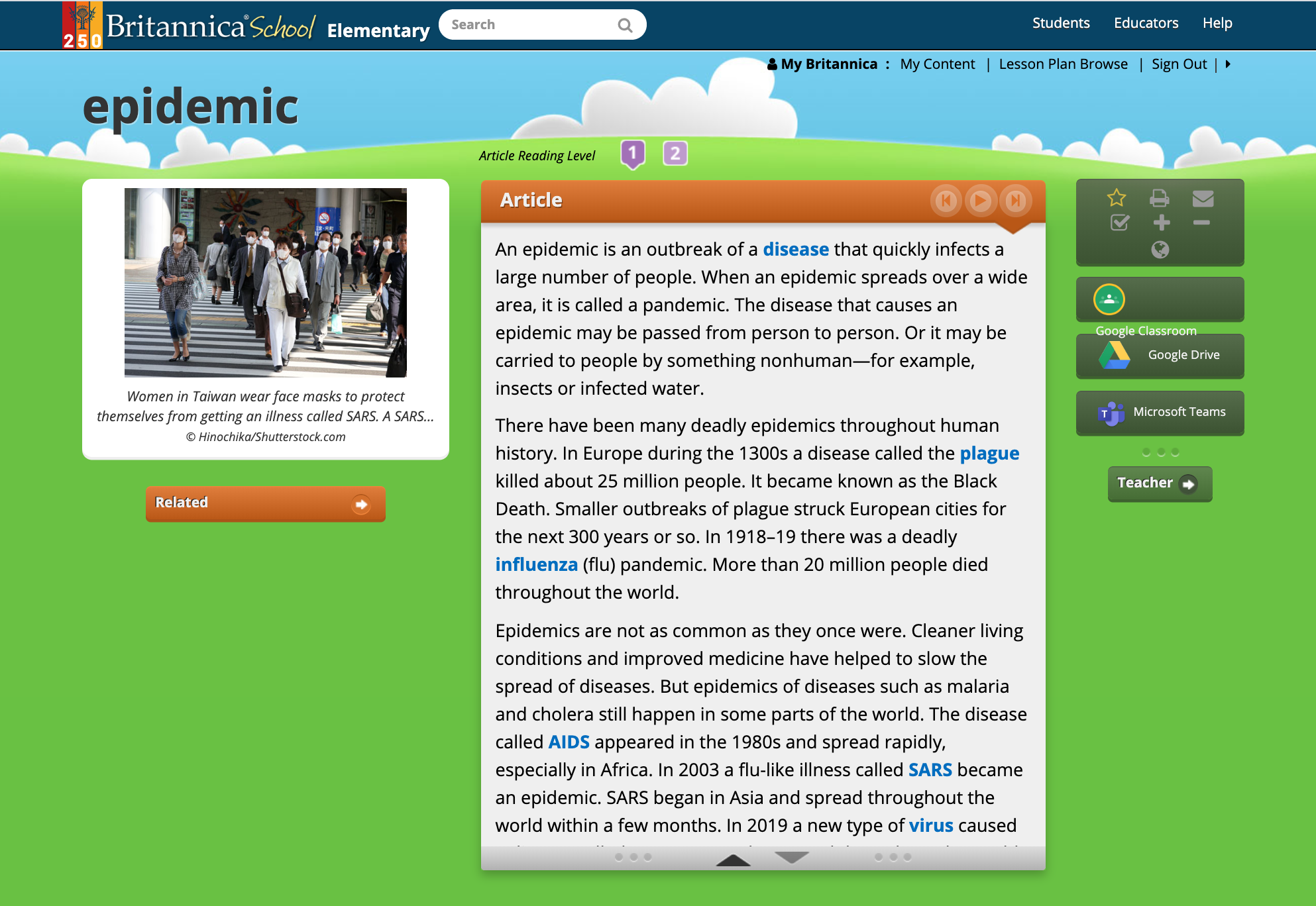1316x906 pixels.
Task: Open the Help menu
Action: click(1217, 23)
